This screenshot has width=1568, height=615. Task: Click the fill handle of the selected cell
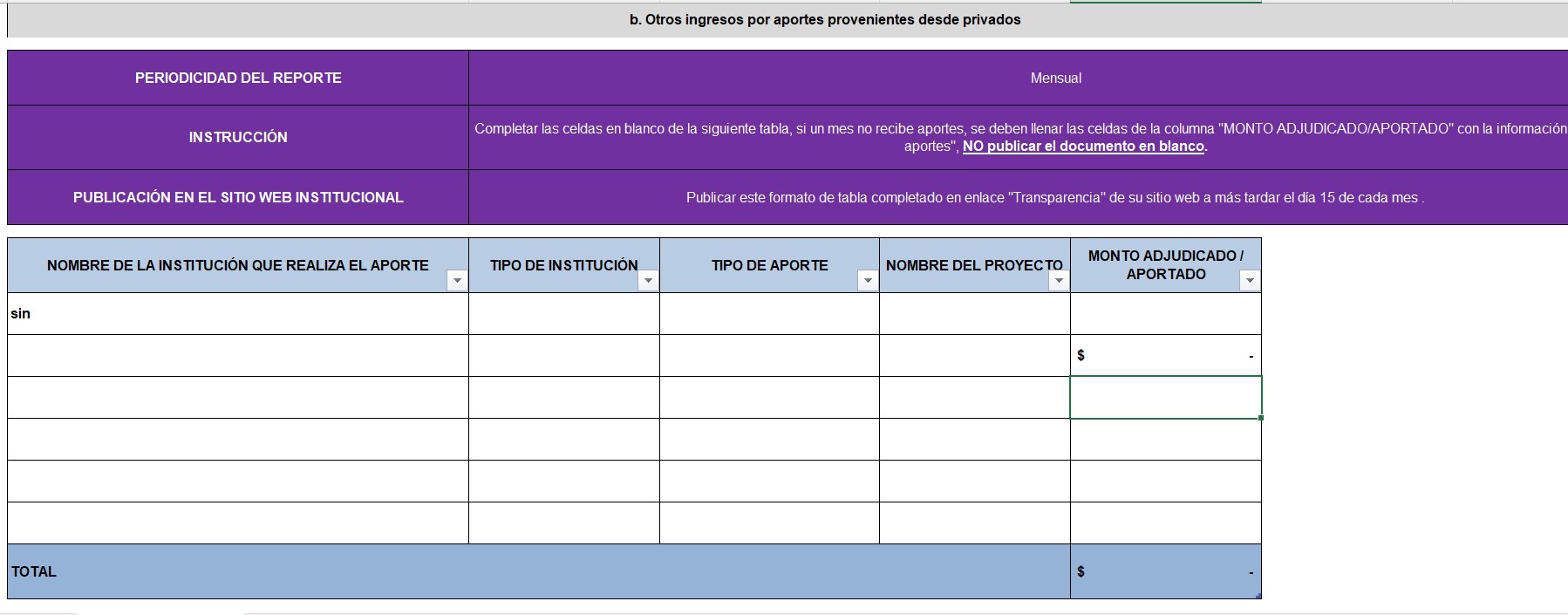click(1261, 418)
